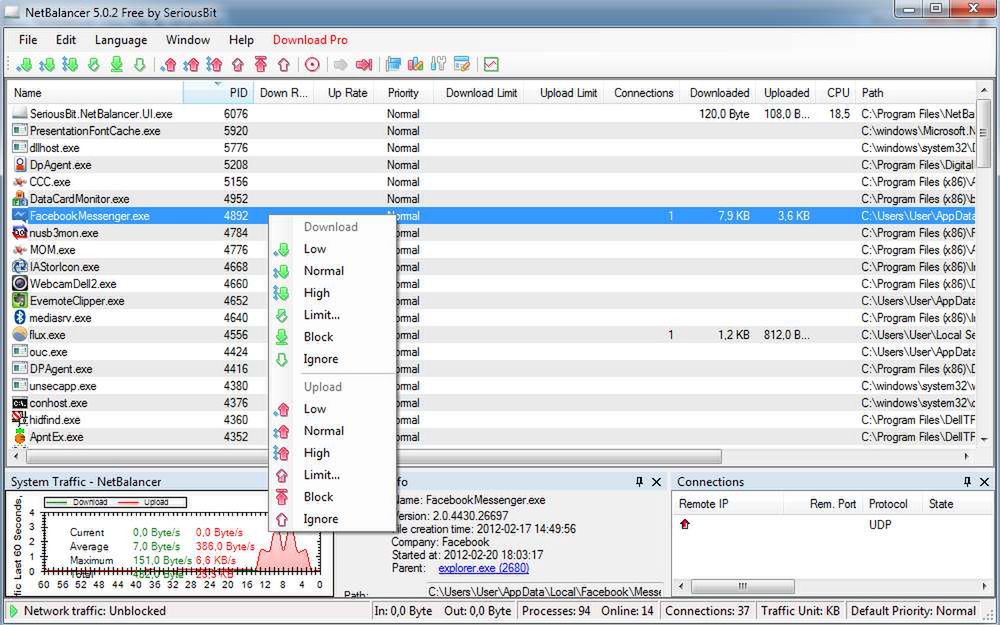
Task: Click the Connections panel horizontal scrollbar thumb
Action: (x=743, y=585)
